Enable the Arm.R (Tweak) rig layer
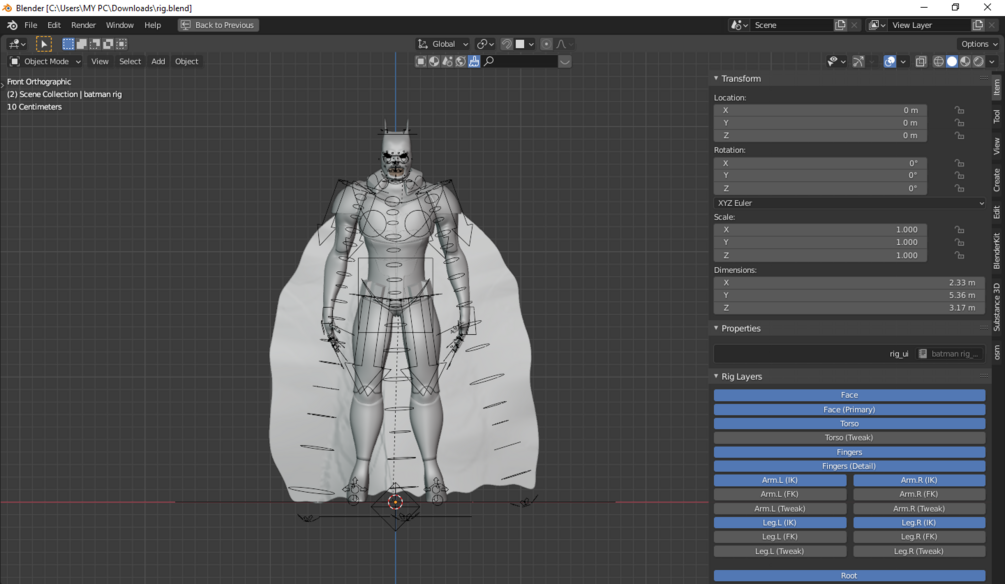This screenshot has height=584, width=1005. 919,509
